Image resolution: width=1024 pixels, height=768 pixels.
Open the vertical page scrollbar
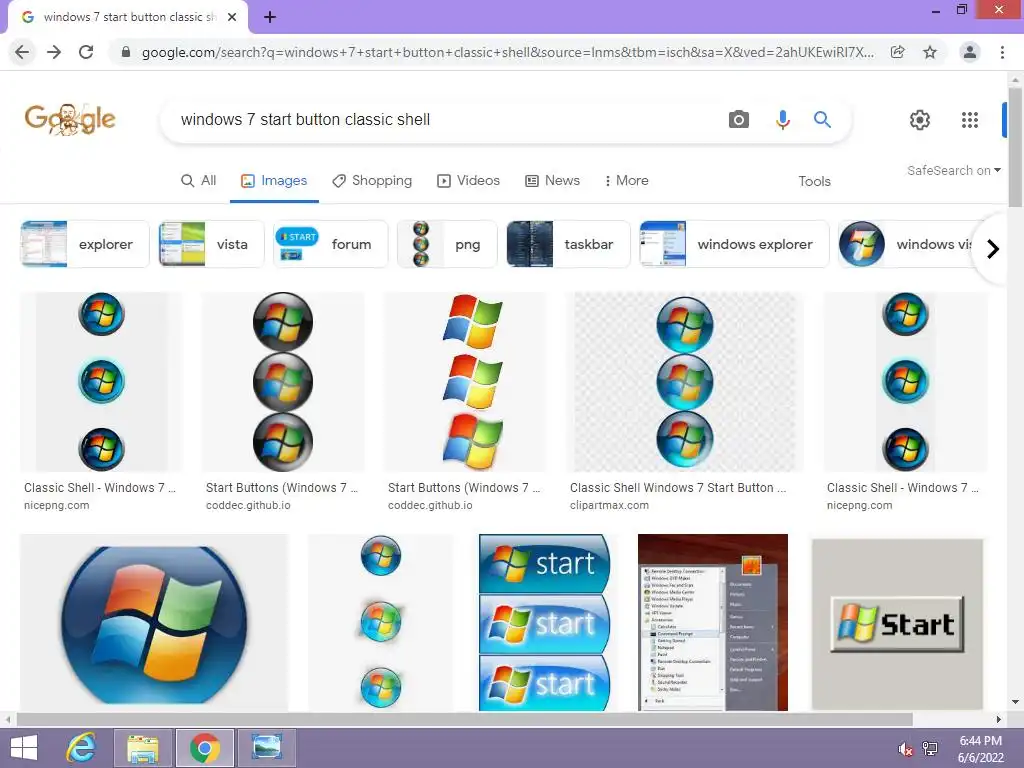pos(1015,147)
